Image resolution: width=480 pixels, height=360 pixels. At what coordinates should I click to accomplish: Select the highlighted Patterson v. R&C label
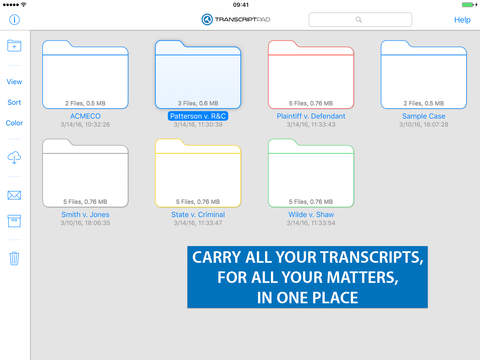[x=198, y=116]
